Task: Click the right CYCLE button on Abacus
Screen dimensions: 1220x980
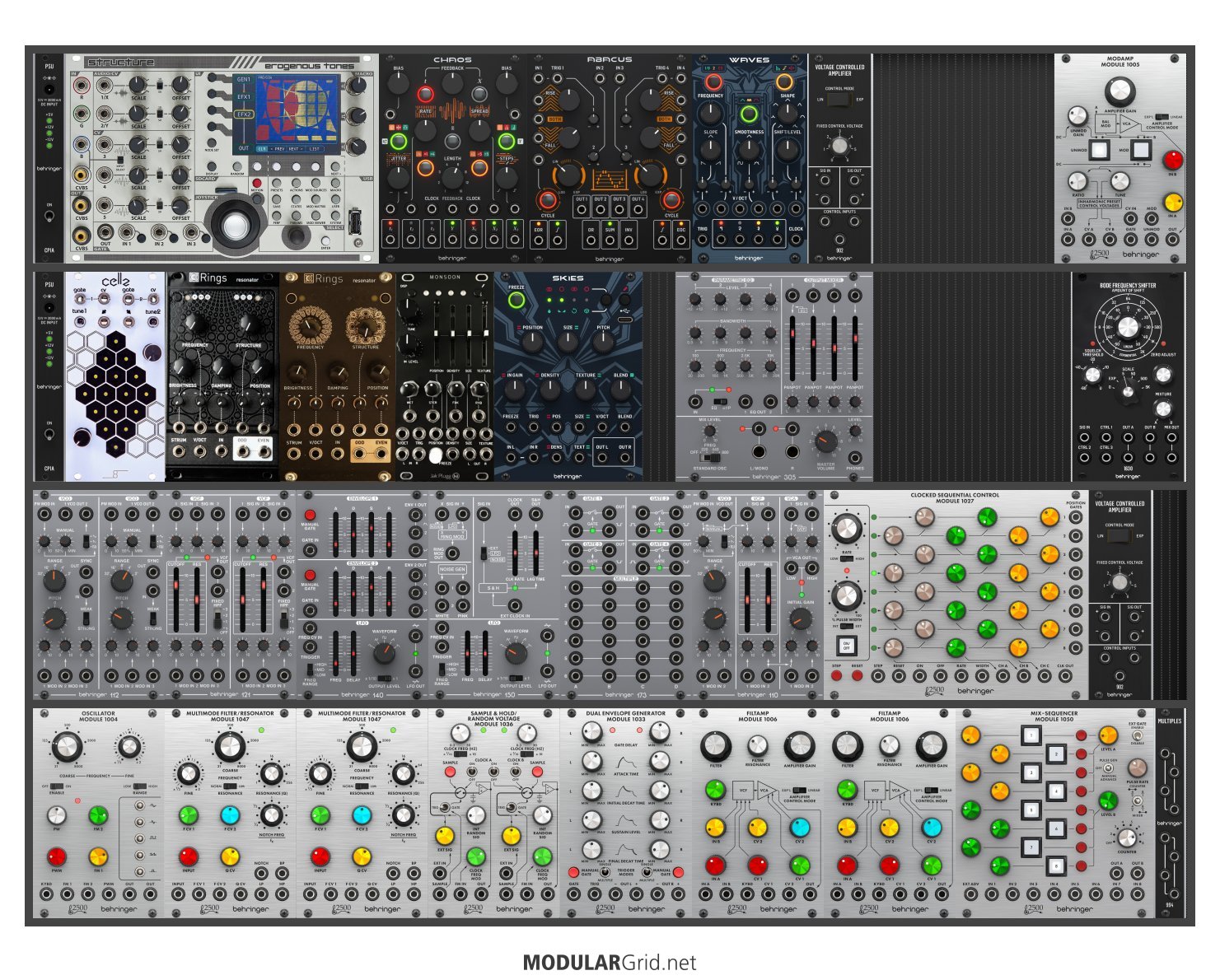Action: coord(671,199)
